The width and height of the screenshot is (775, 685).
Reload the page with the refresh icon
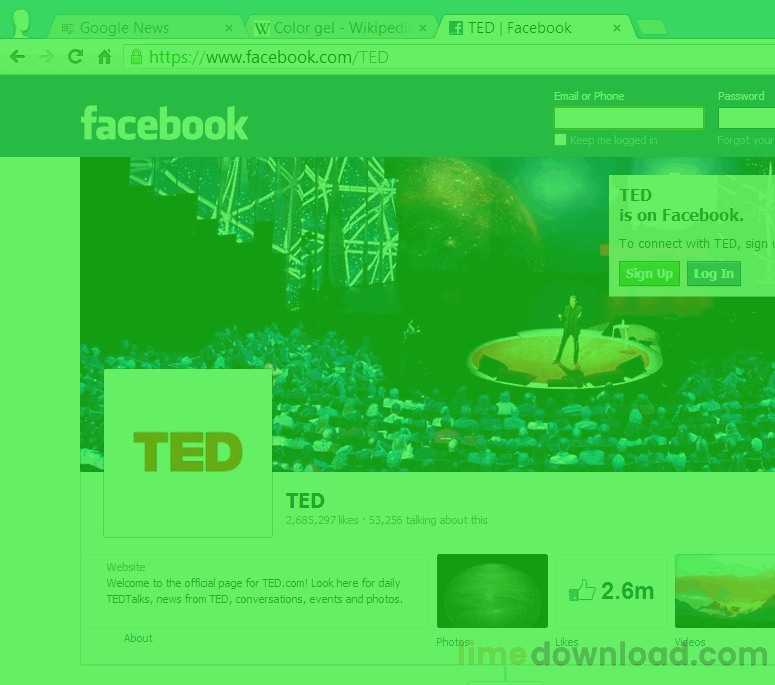point(75,57)
